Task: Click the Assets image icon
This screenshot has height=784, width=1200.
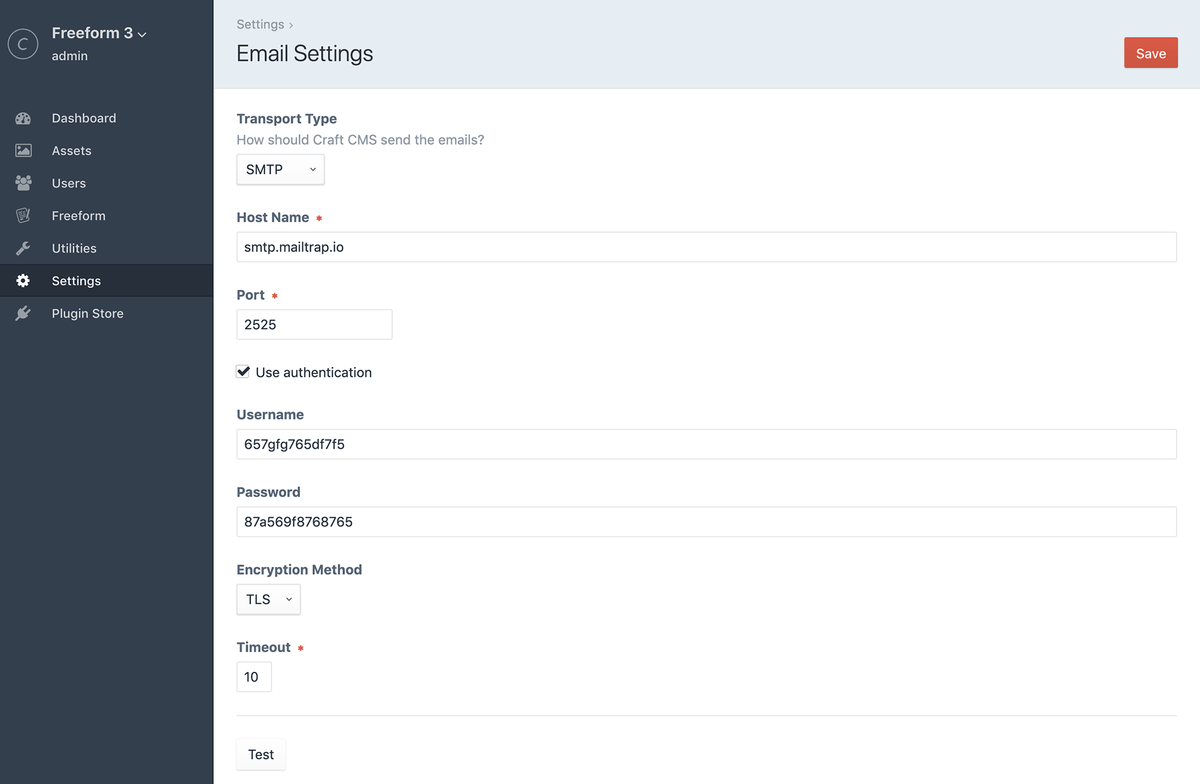Action: click(23, 151)
